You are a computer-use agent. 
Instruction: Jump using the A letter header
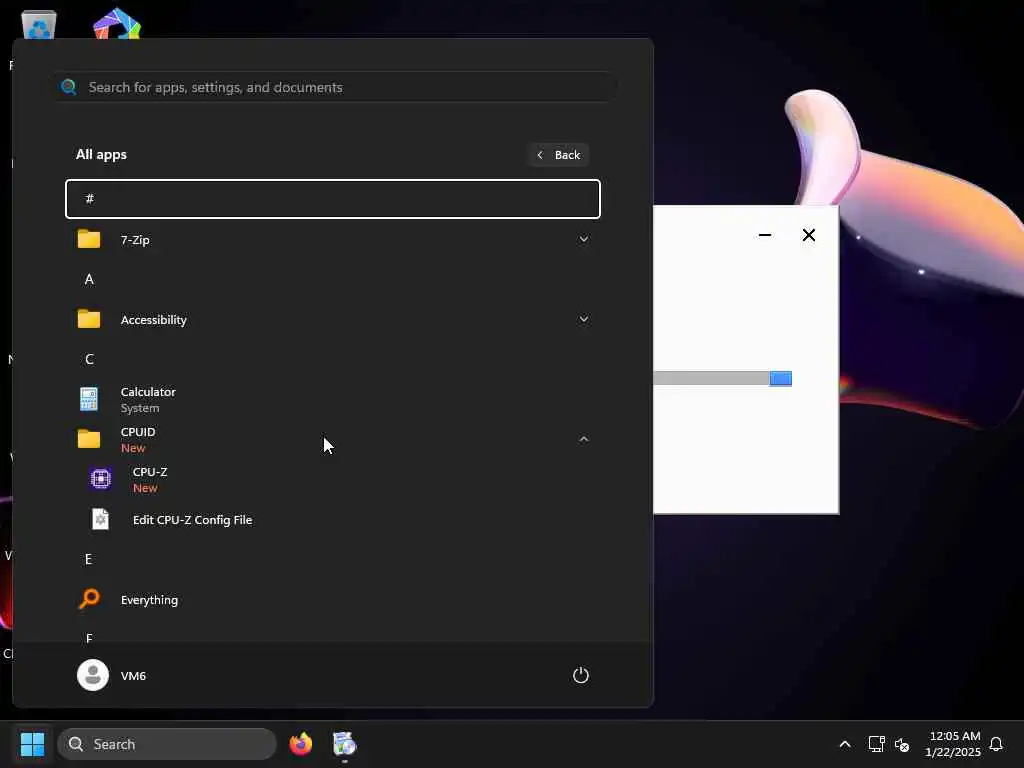tap(89, 280)
